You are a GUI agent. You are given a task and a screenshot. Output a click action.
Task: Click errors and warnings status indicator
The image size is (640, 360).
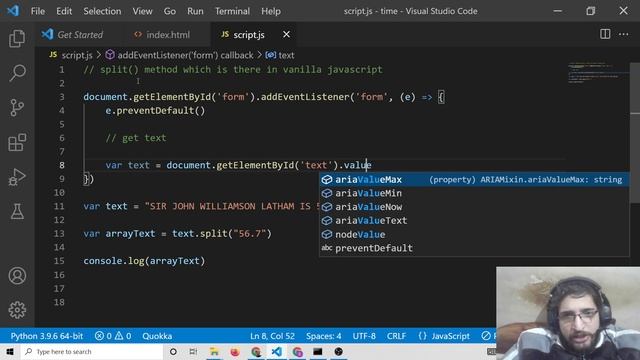click(x=113, y=336)
